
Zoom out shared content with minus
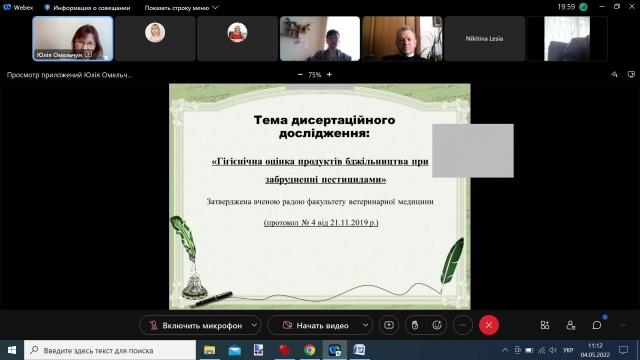click(300, 75)
